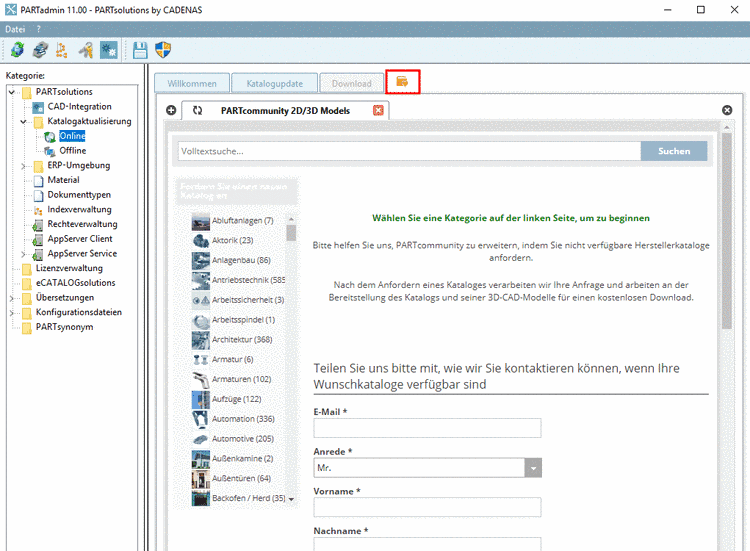Click in the E-Mail input field
The height and width of the screenshot is (551, 750).
pyautogui.click(x=427, y=428)
